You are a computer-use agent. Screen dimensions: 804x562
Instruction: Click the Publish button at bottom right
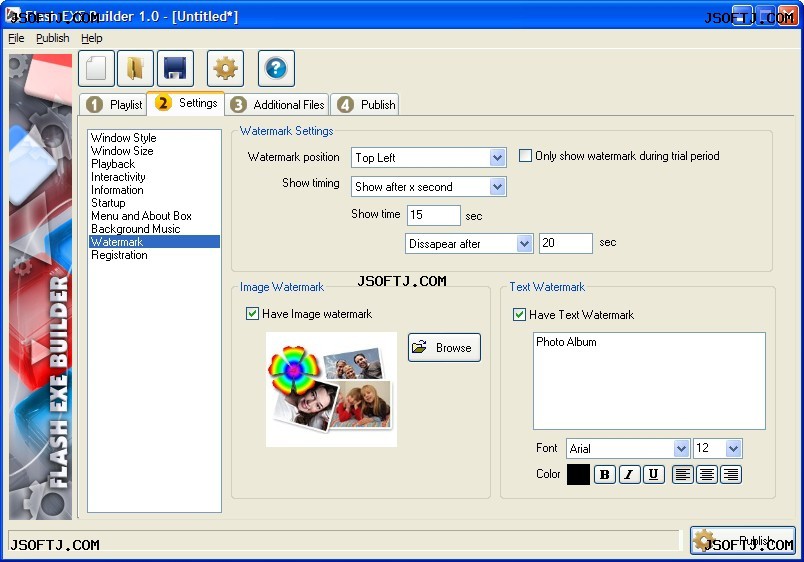tap(742, 540)
